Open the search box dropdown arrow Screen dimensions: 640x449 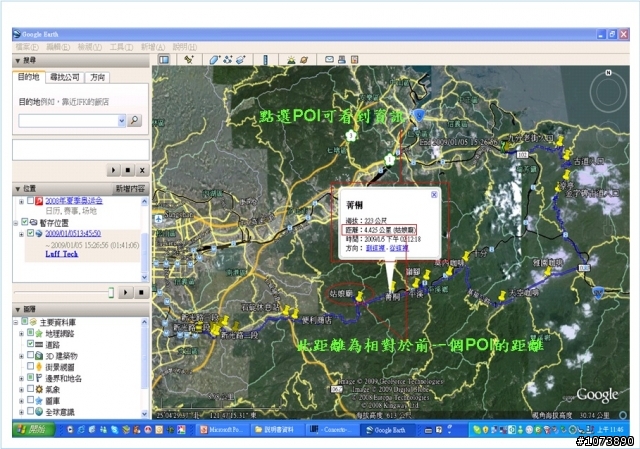[121, 121]
